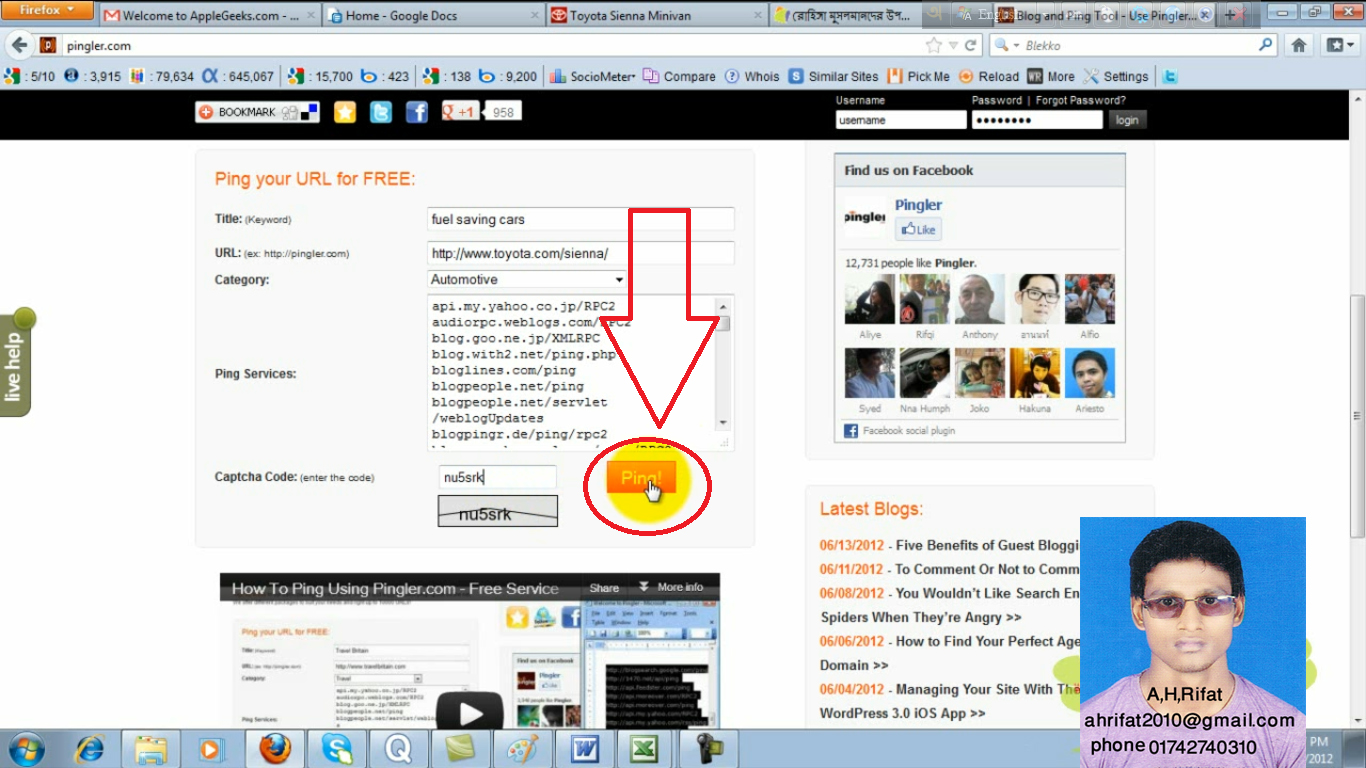The image size is (1366, 768).
Task: Switch to the Blog and Ping Tool tab
Action: click(x=1105, y=16)
